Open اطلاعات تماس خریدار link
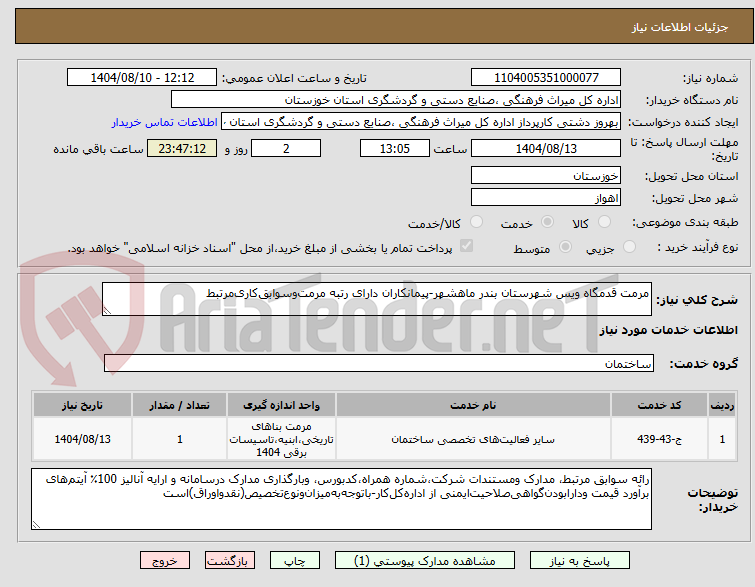The image size is (755, 587). (165, 122)
